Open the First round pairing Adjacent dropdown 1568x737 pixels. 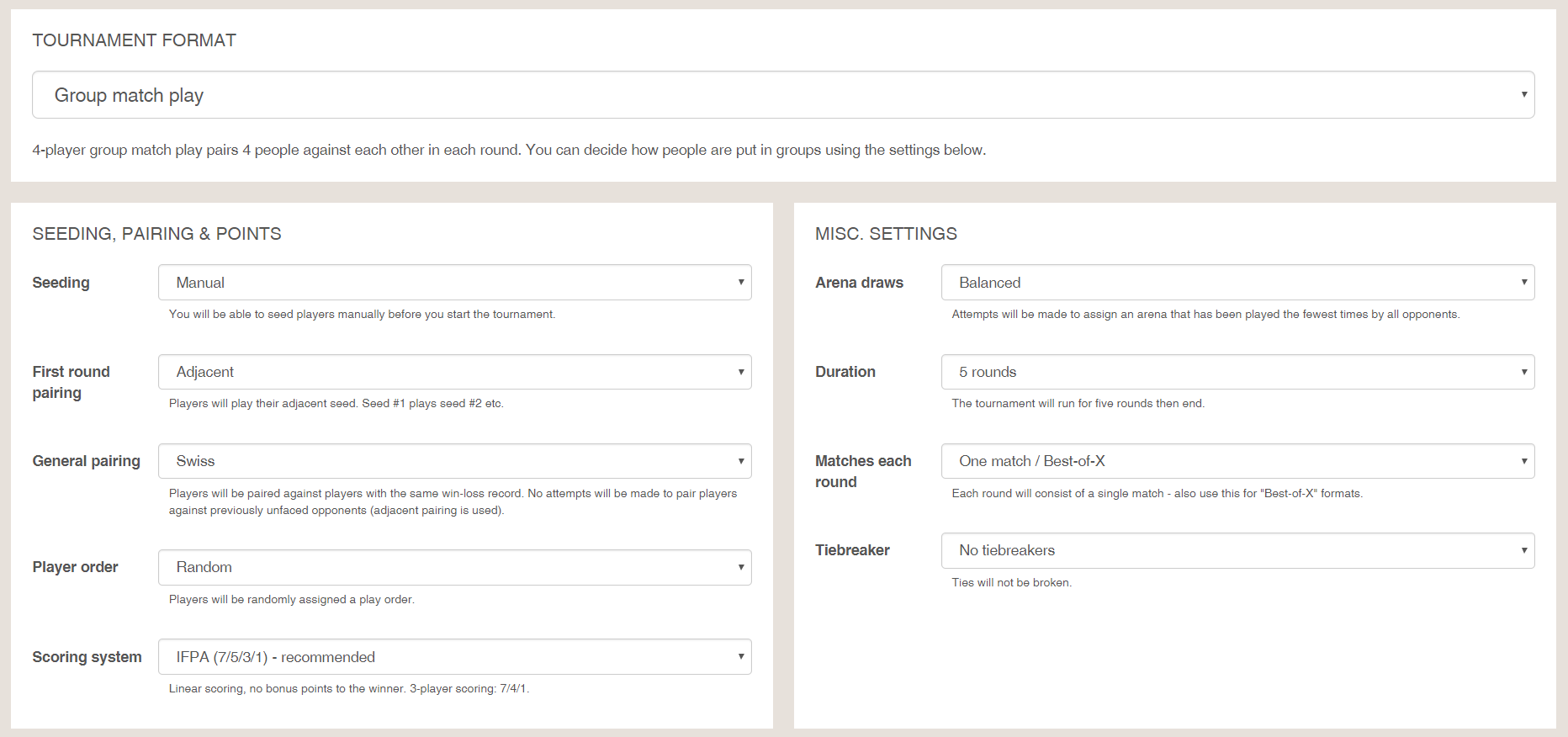[x=454, y=372]
